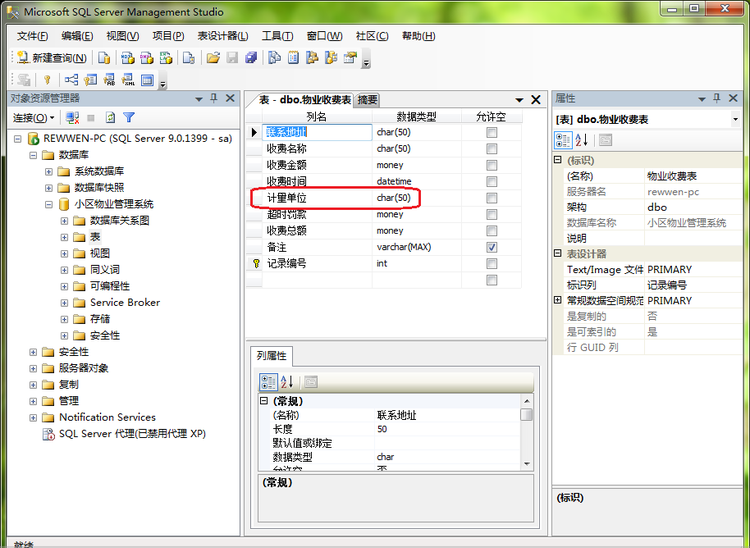Open Object Explorer toolbar icon
Screen dimensions: 750x548
coord(312,58)
